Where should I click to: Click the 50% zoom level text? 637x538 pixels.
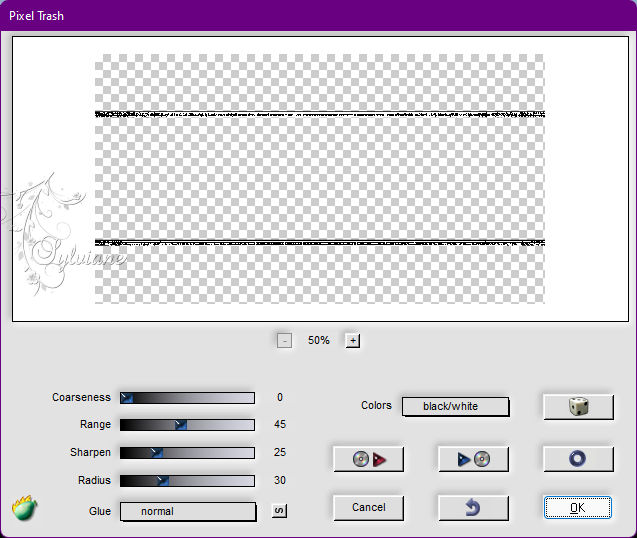318,341
